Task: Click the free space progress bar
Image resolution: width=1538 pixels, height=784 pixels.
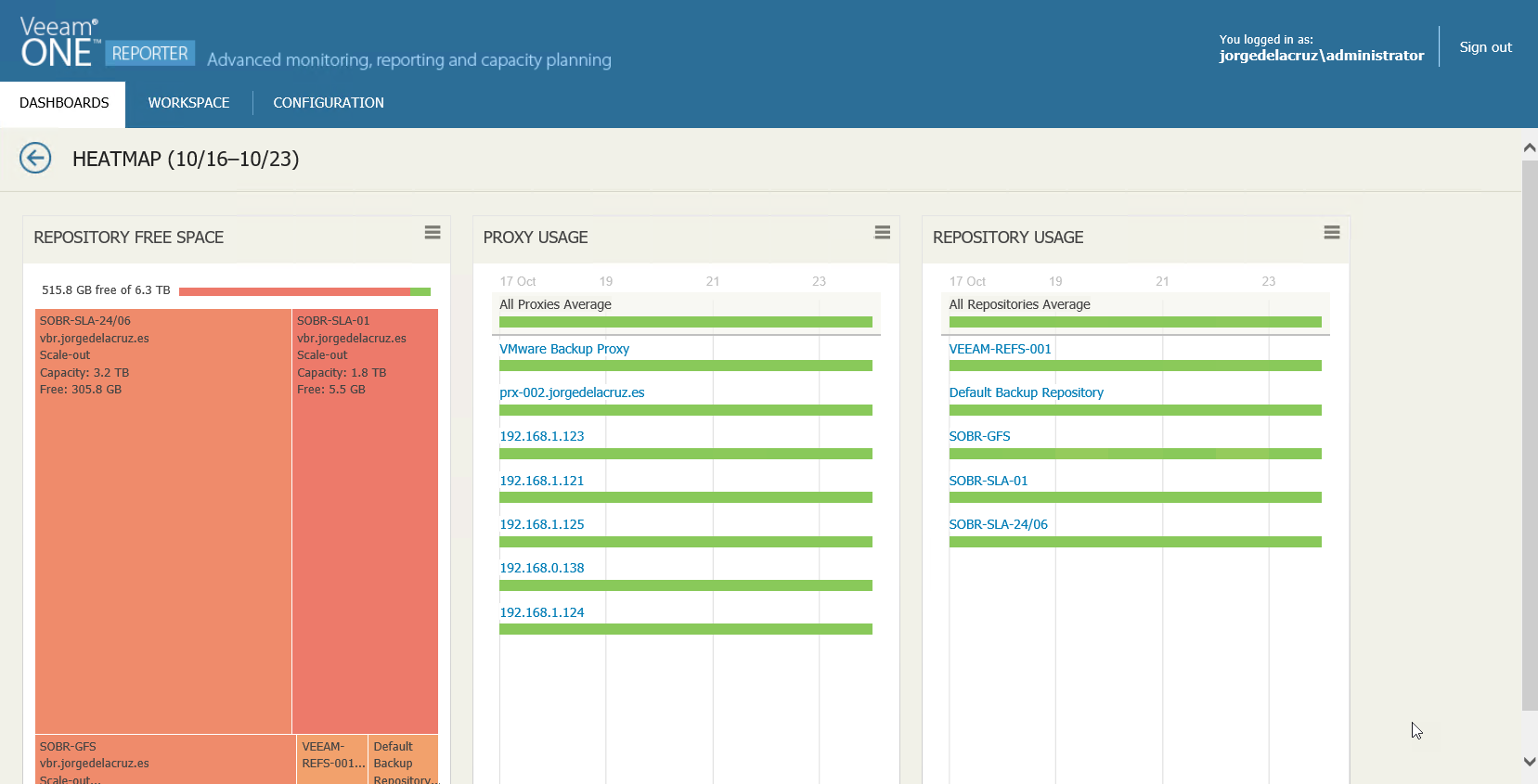Action: click(304, 291)
